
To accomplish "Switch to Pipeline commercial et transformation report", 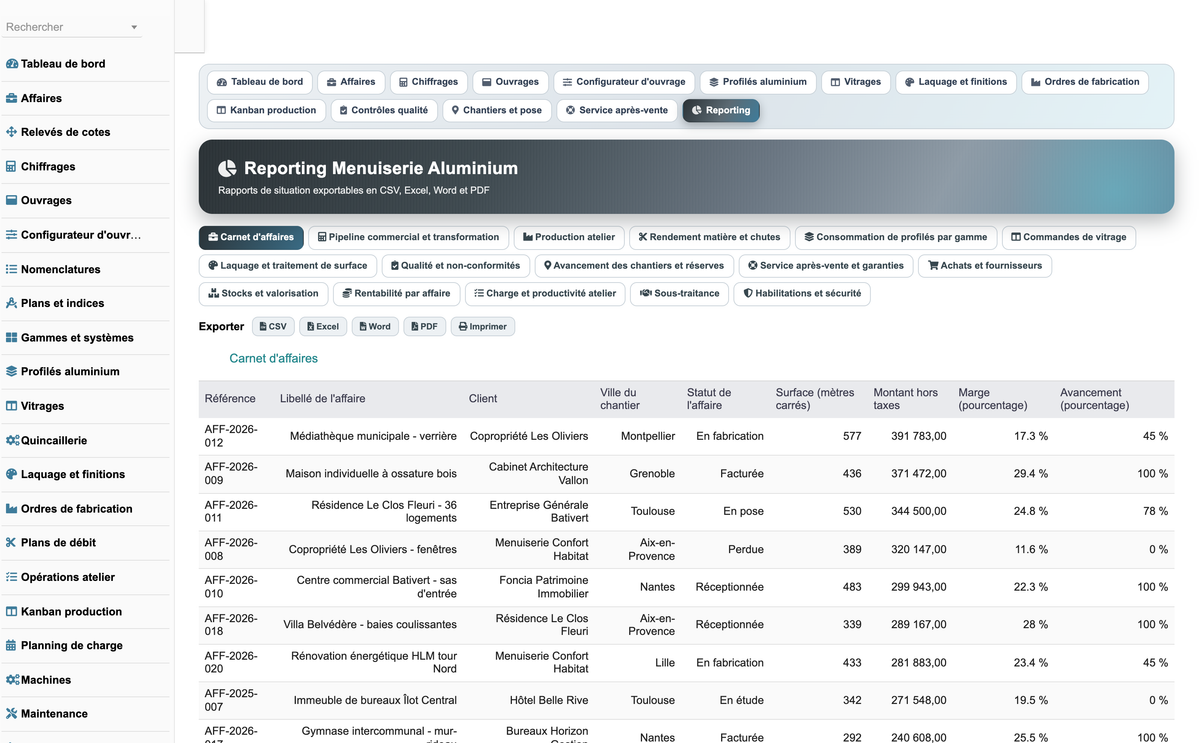I will point(408,237).
